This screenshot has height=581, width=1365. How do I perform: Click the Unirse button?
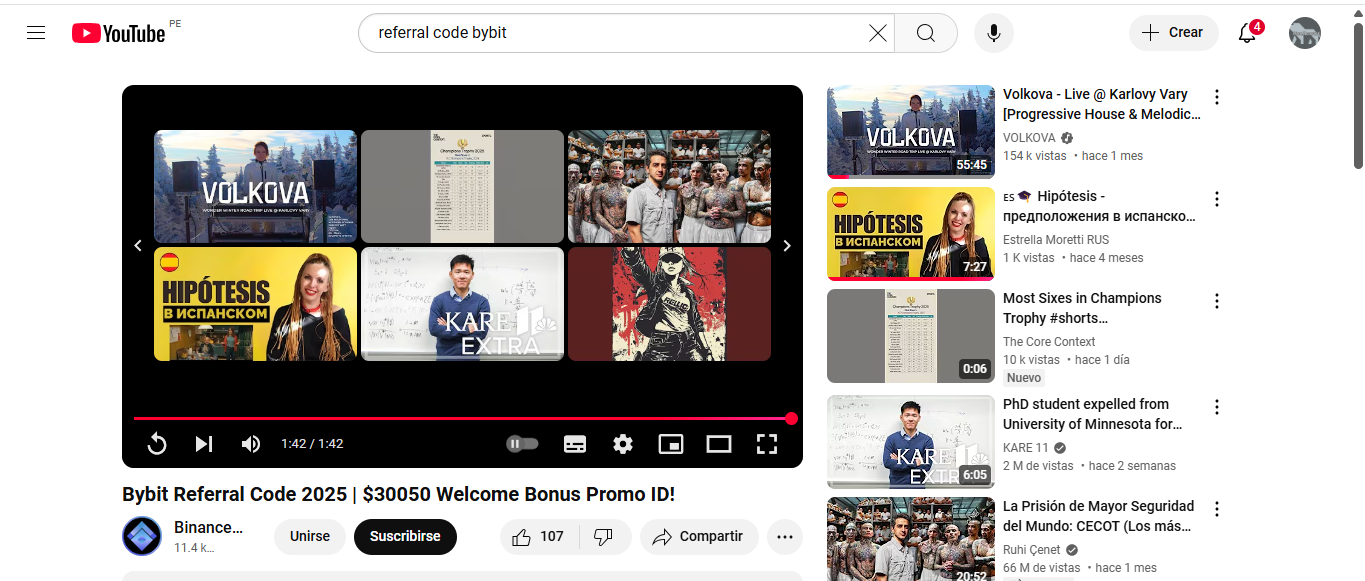click(310, 537)
